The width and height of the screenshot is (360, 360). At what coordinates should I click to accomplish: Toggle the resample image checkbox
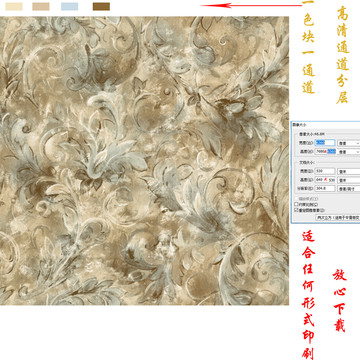(296, 210)
